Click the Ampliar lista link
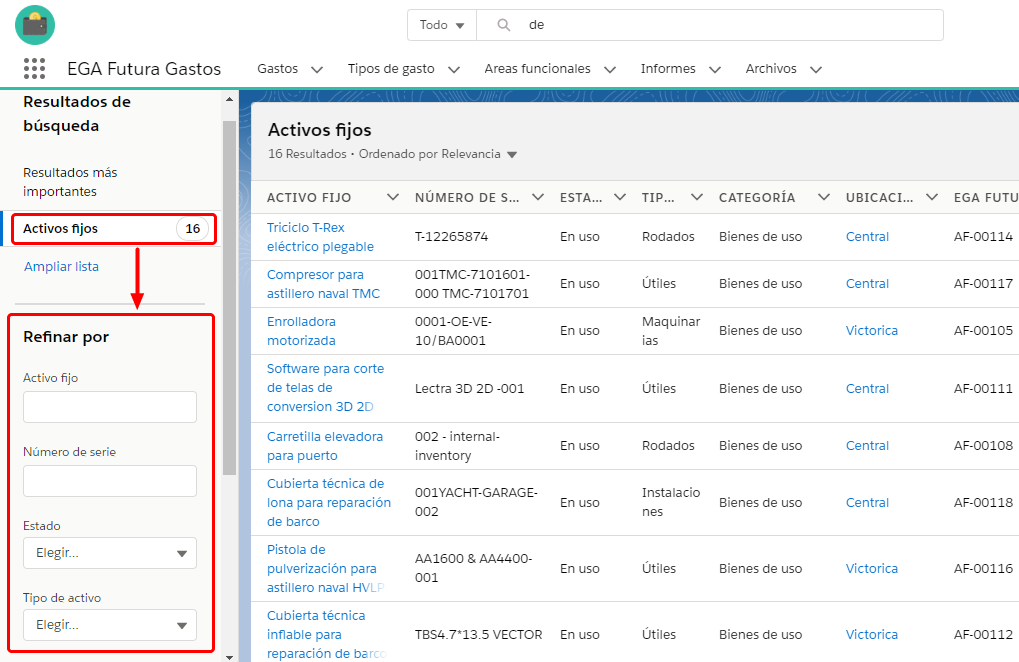The image size is (1019, 662). [61, 267]
